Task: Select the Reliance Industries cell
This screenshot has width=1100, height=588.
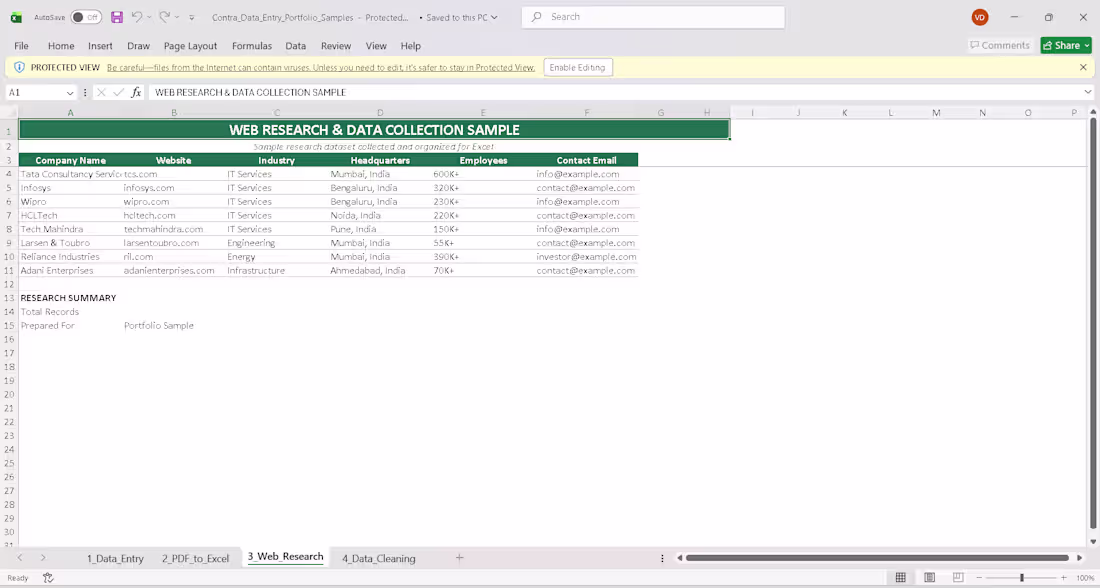Action: [x=70, y=256]
